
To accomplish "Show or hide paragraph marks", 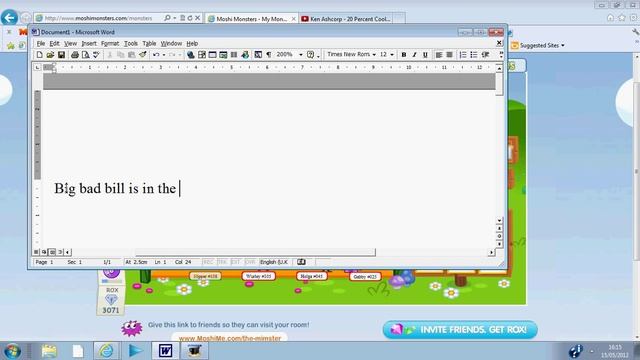I will (269, 55).
